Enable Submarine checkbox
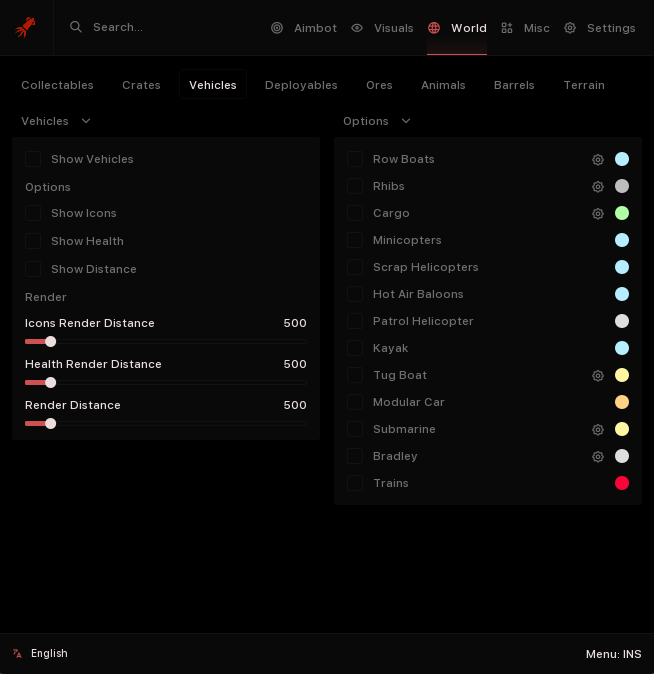Screen dimensions: 654x674 tap(355, 429)
